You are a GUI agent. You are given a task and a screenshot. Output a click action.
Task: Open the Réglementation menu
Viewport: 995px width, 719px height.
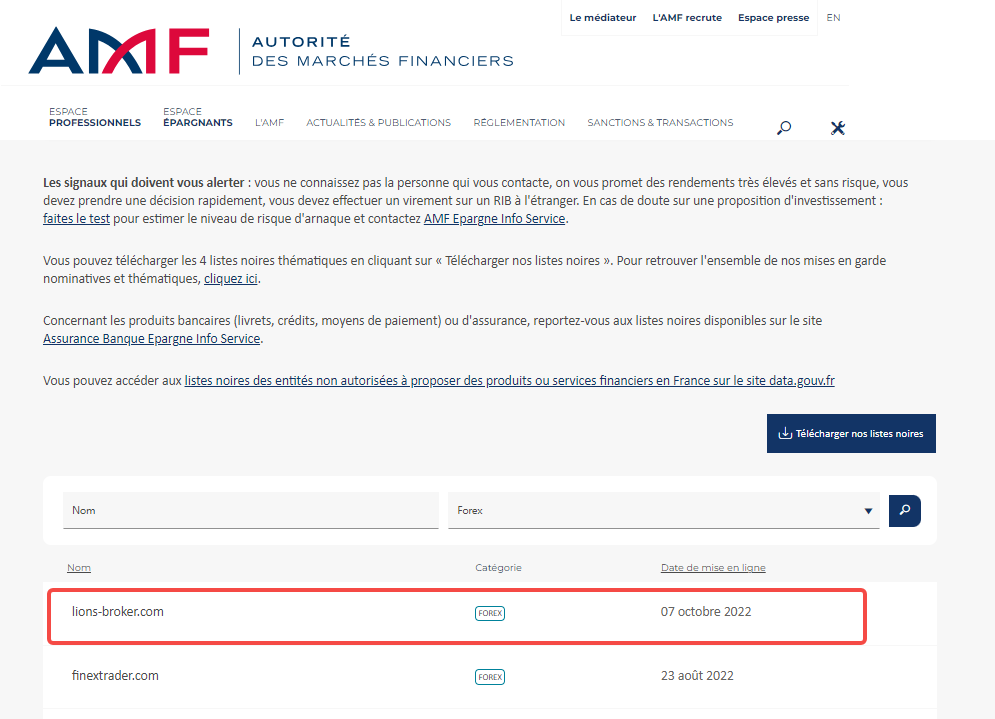519,123
